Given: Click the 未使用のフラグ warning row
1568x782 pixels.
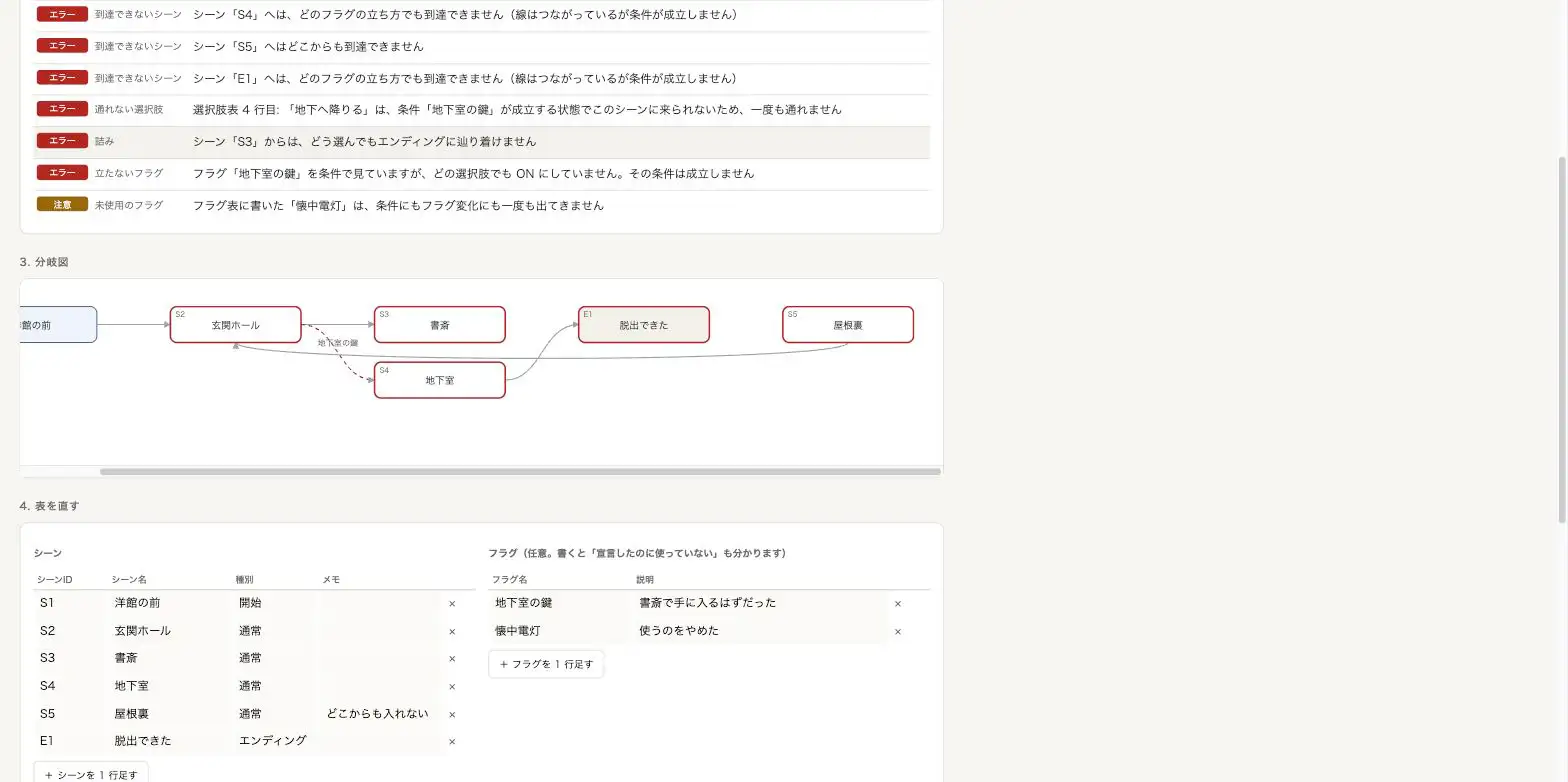Looking at the screenshot, I should [x=482, y=206].
